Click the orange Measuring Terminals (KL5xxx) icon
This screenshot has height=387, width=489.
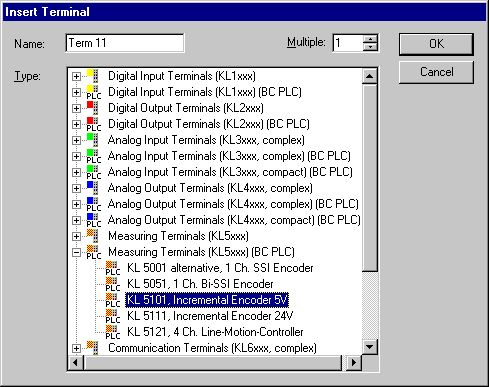pyautogui.click(x=93, y=236)
